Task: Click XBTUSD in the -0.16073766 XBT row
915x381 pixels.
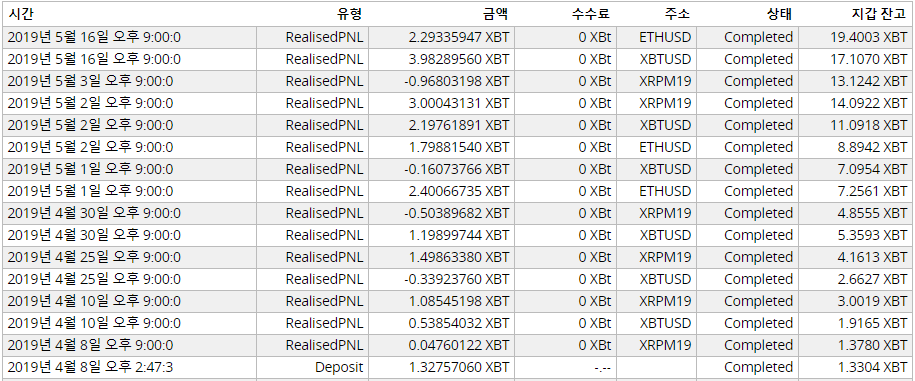Action: (665, 170)
